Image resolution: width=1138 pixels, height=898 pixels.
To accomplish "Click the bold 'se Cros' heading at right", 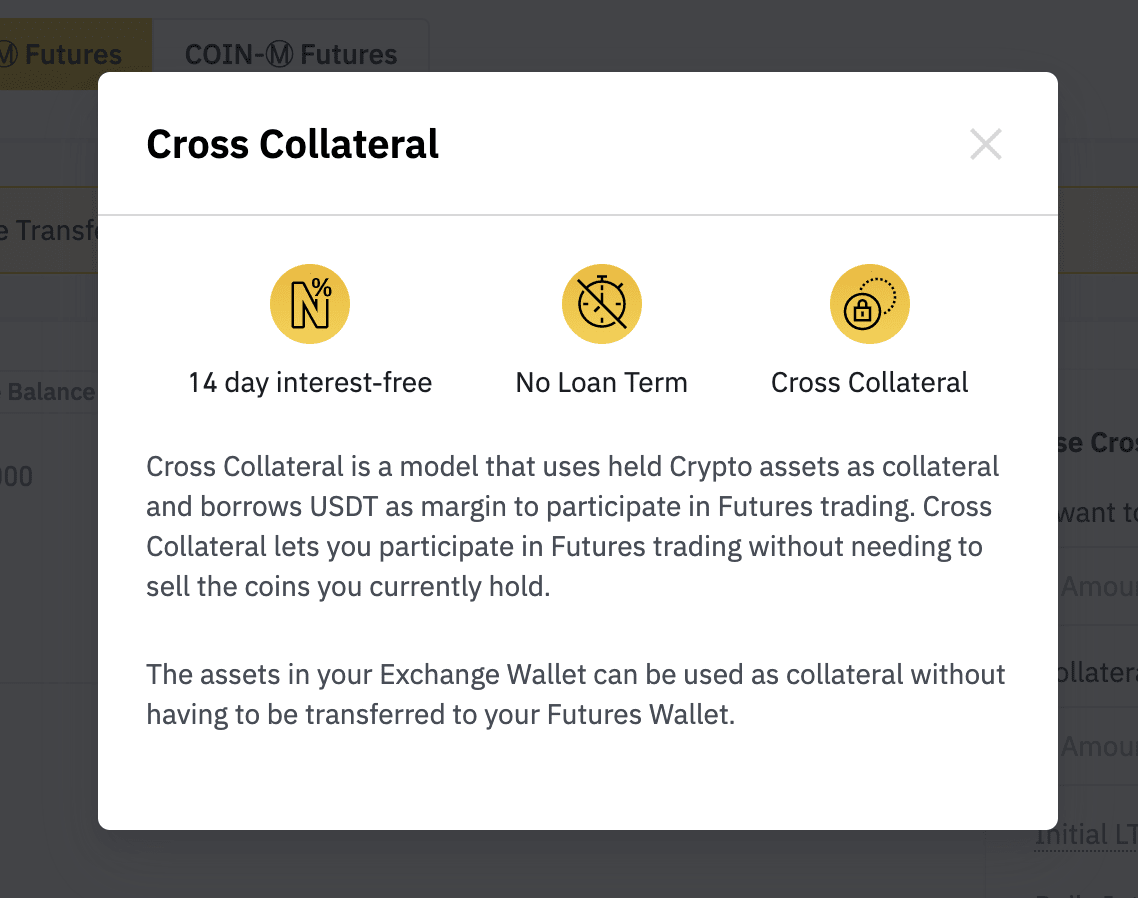I will (x=1097, y=442).
